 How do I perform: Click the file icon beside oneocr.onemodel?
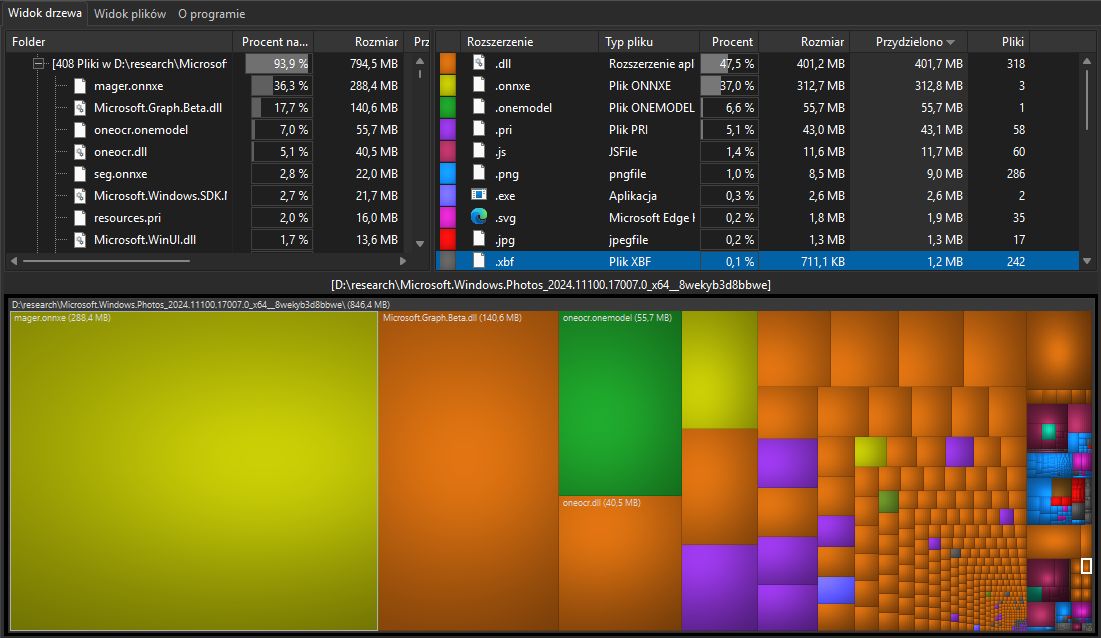pyautogui.click(x=80, y=130)
